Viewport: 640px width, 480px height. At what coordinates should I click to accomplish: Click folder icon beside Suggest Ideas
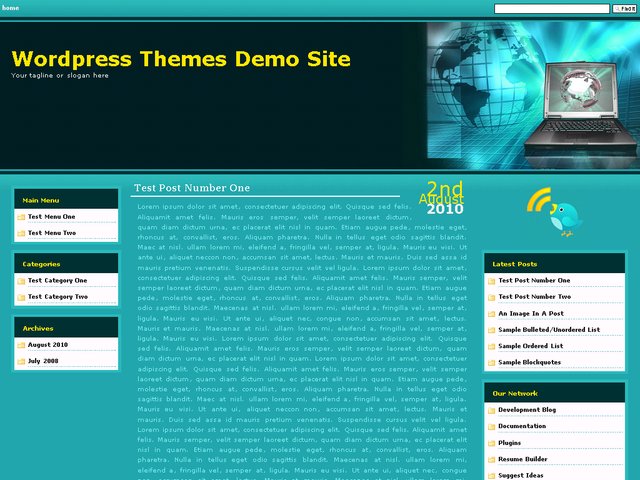click(x=491, y=476)
